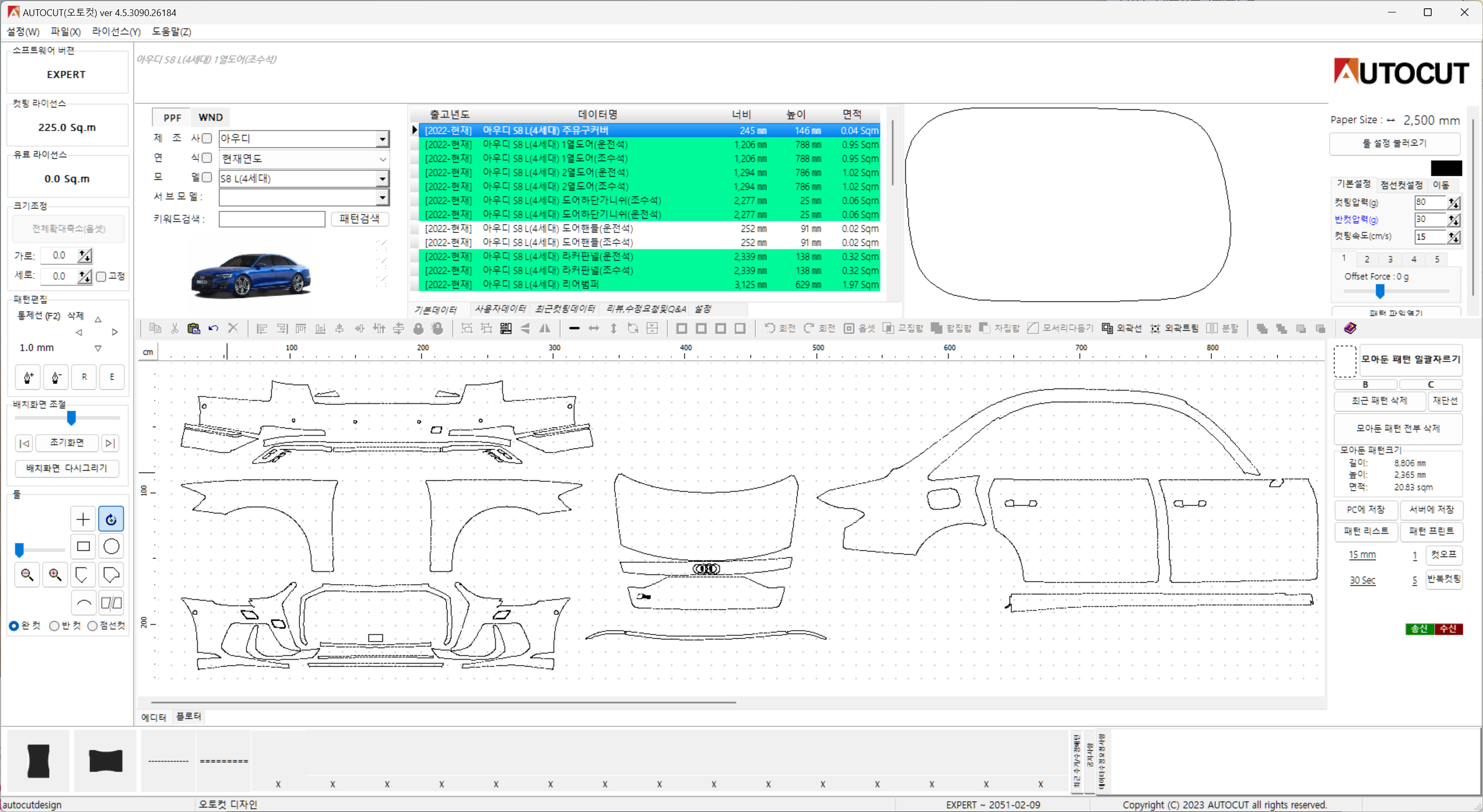This screenshot has height=812, width=1483.
Task: Click the keyword search (키워드검색) input field
Action: click(x=272, y=219)
